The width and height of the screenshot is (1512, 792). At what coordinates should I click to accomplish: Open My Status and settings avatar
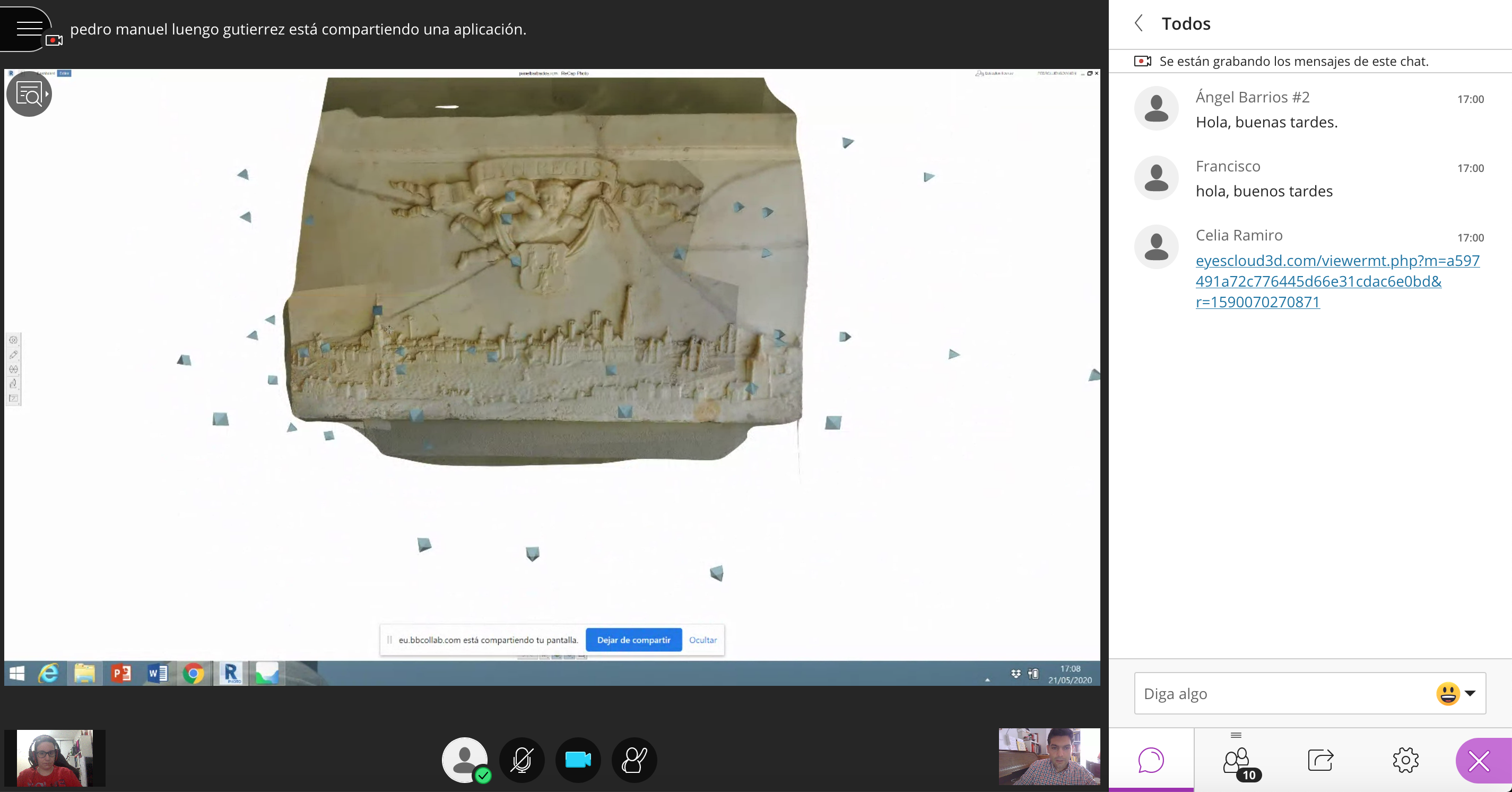[464, 760]
